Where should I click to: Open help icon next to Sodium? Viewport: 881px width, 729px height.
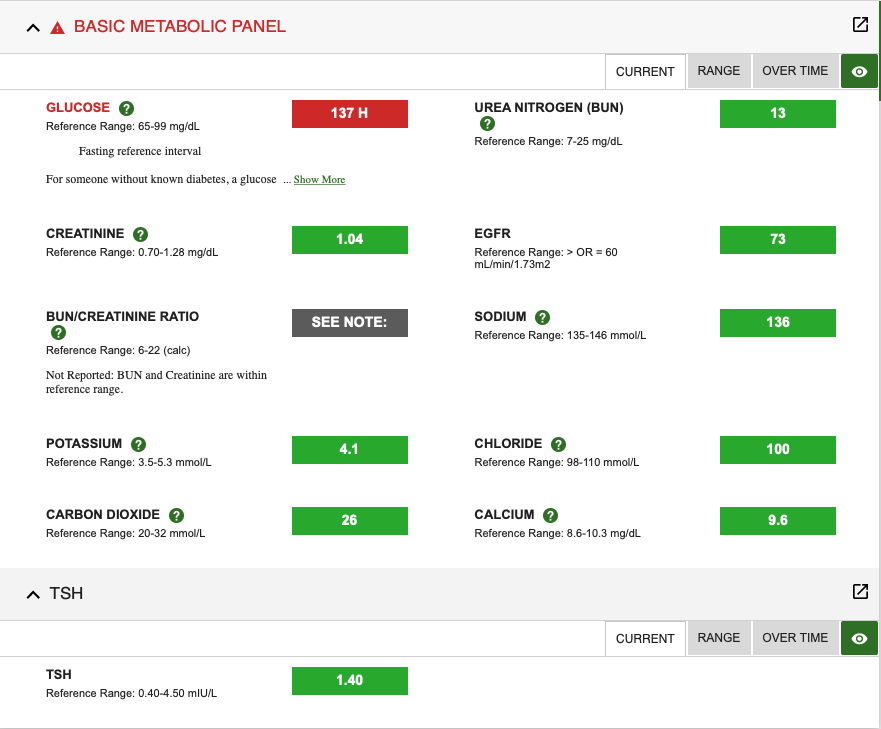click(x=542, y=318)
